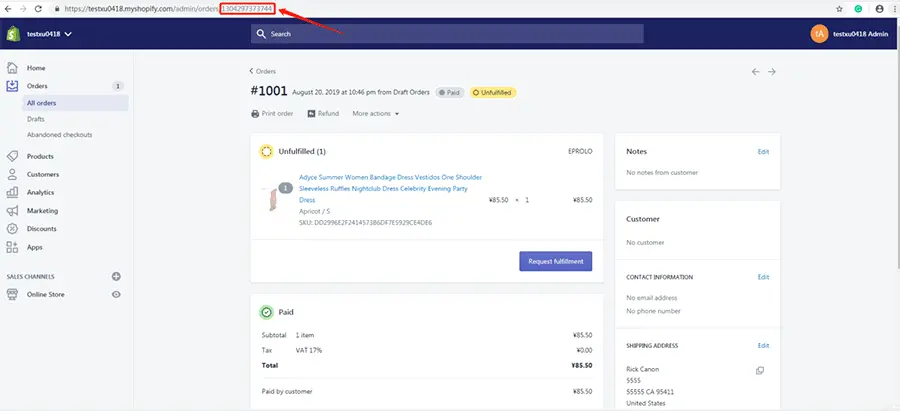This screenshot has width=900, height=411.
Task: Open the Apps grid icon
Action: pyautogui.click(x=12, y=247)
